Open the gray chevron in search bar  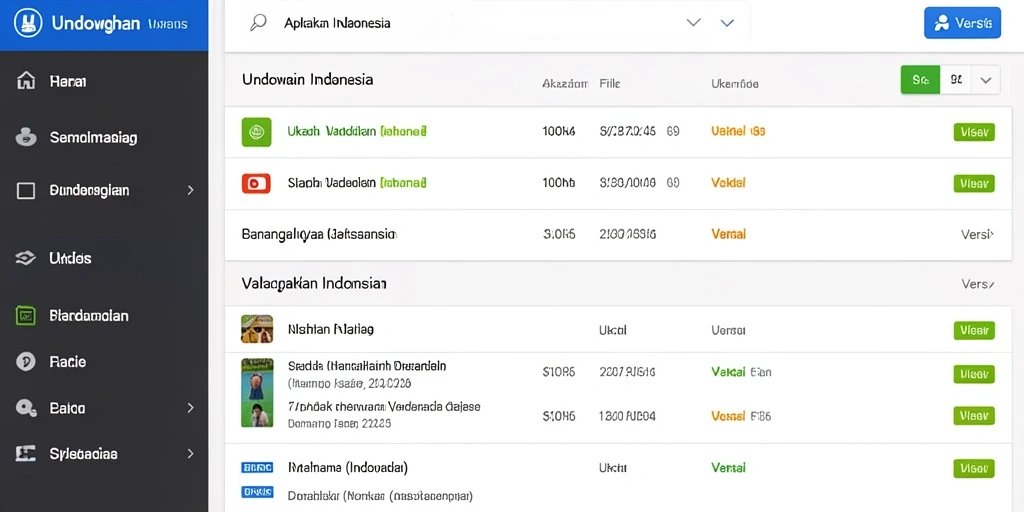[x=694, y=23]
